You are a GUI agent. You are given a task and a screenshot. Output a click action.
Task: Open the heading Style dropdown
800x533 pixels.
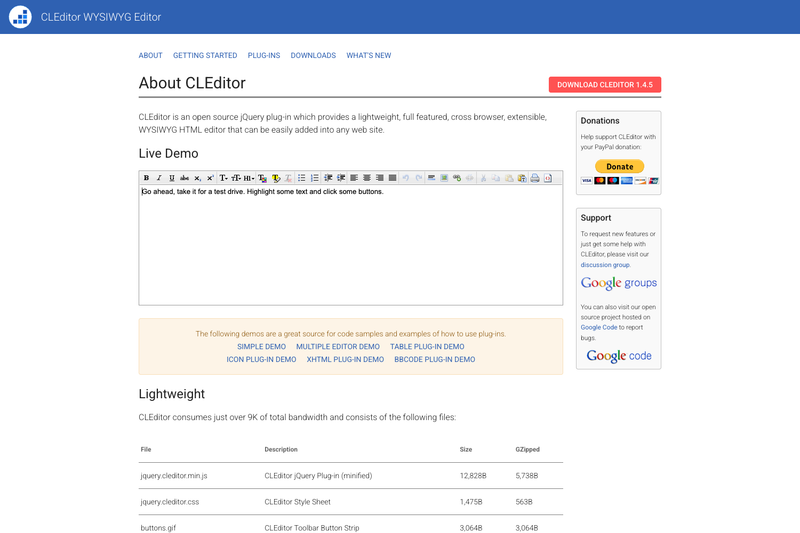(x=249, y=178)
